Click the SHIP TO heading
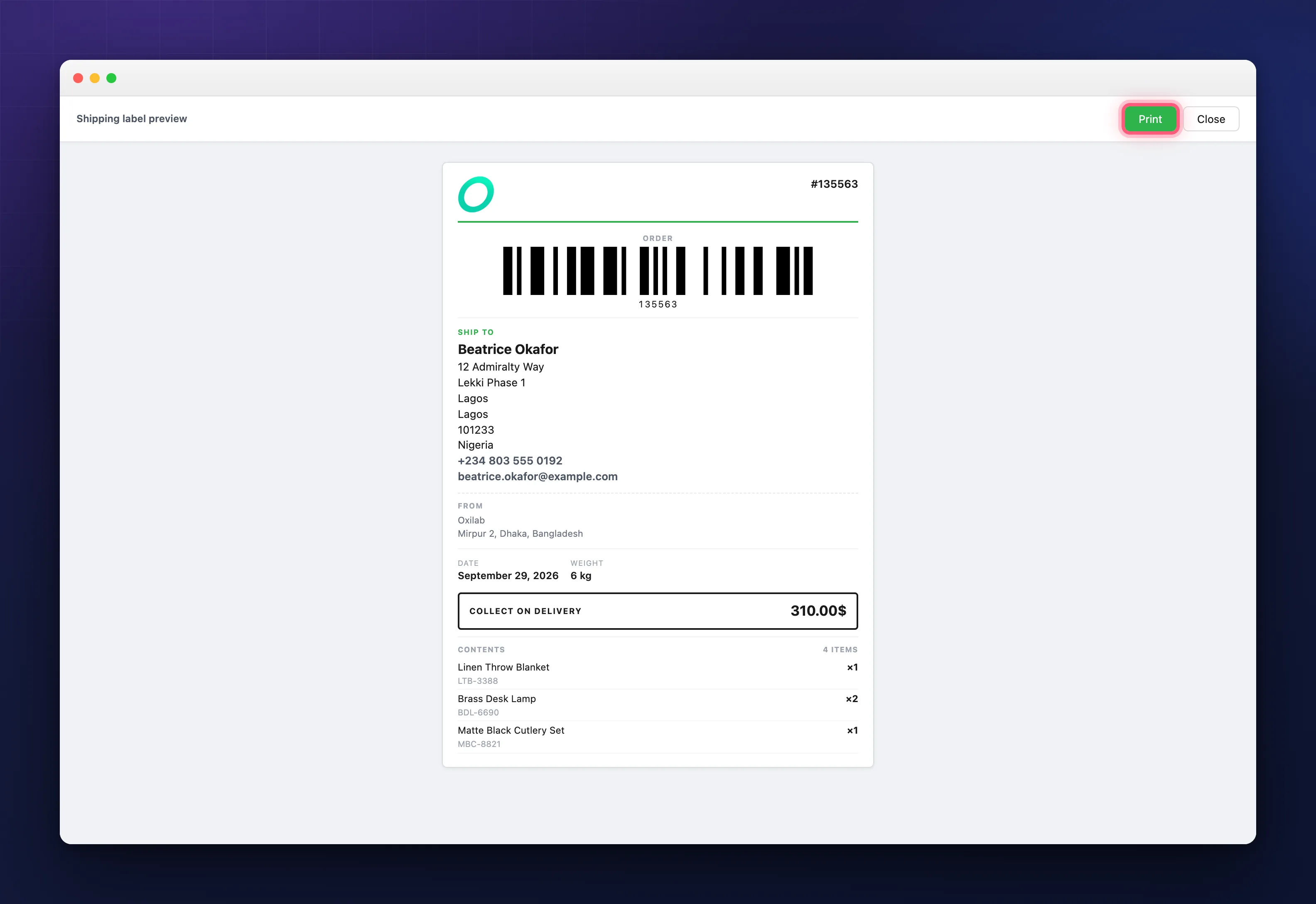Screen dimensions: 1316x904 (x=476, y=332)
